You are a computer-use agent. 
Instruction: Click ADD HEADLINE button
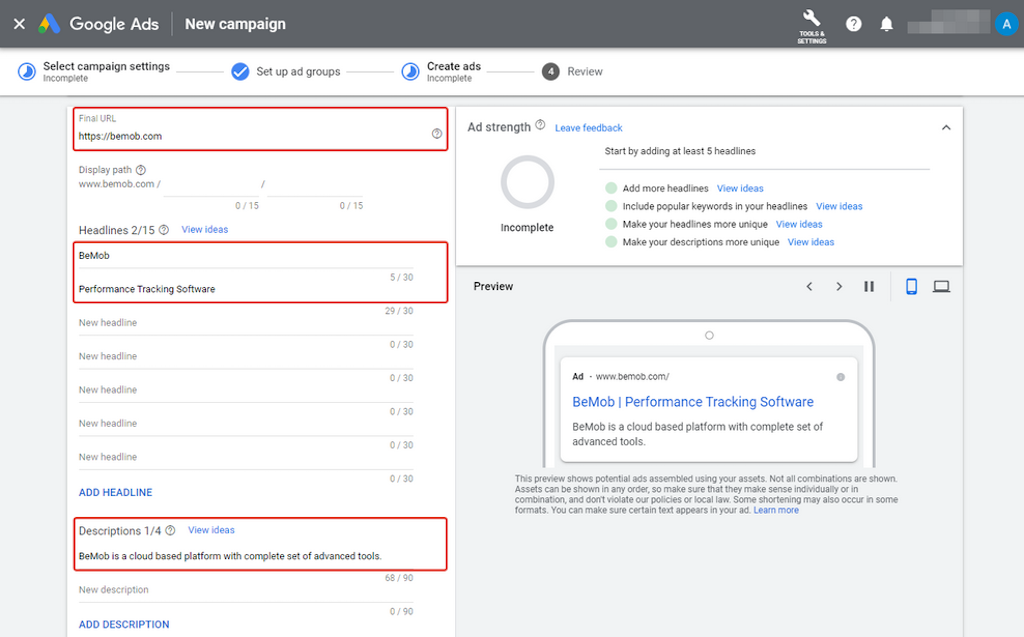[116, 492]
